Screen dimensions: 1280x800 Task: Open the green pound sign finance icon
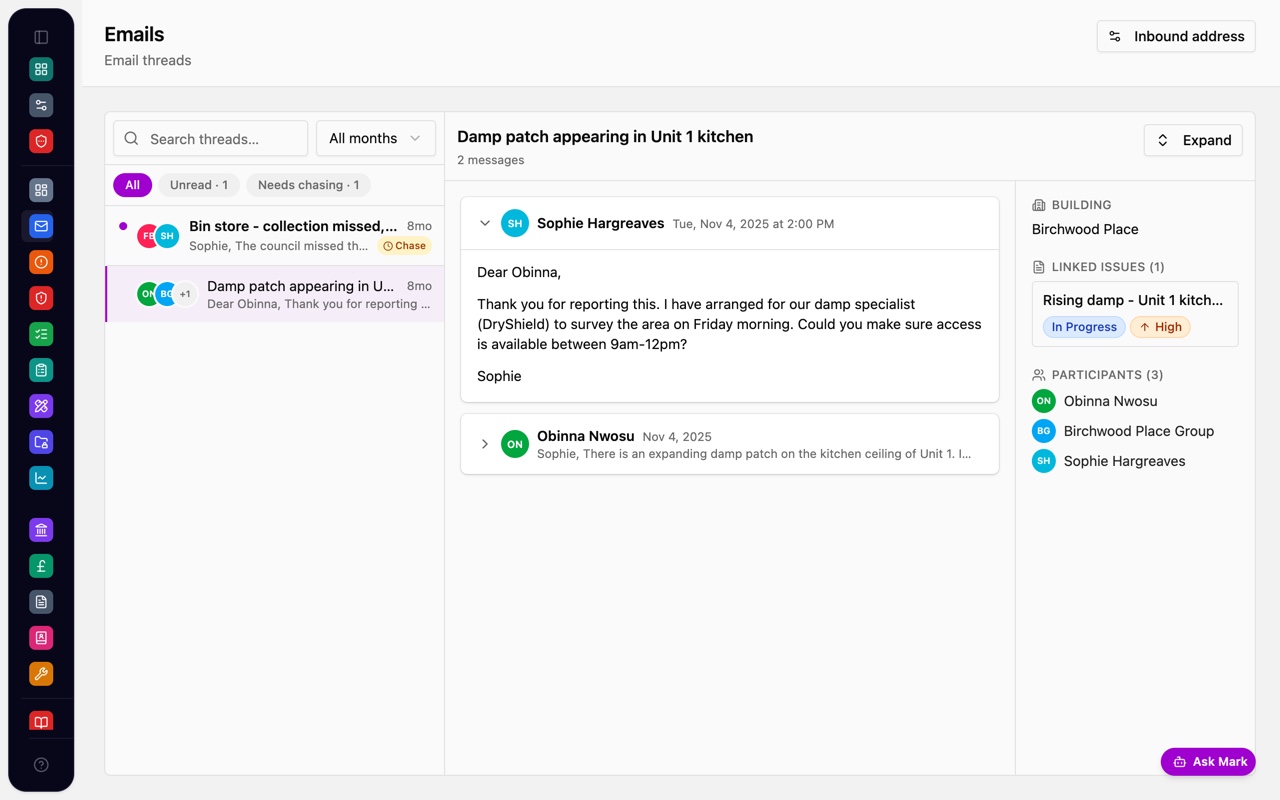41,566
